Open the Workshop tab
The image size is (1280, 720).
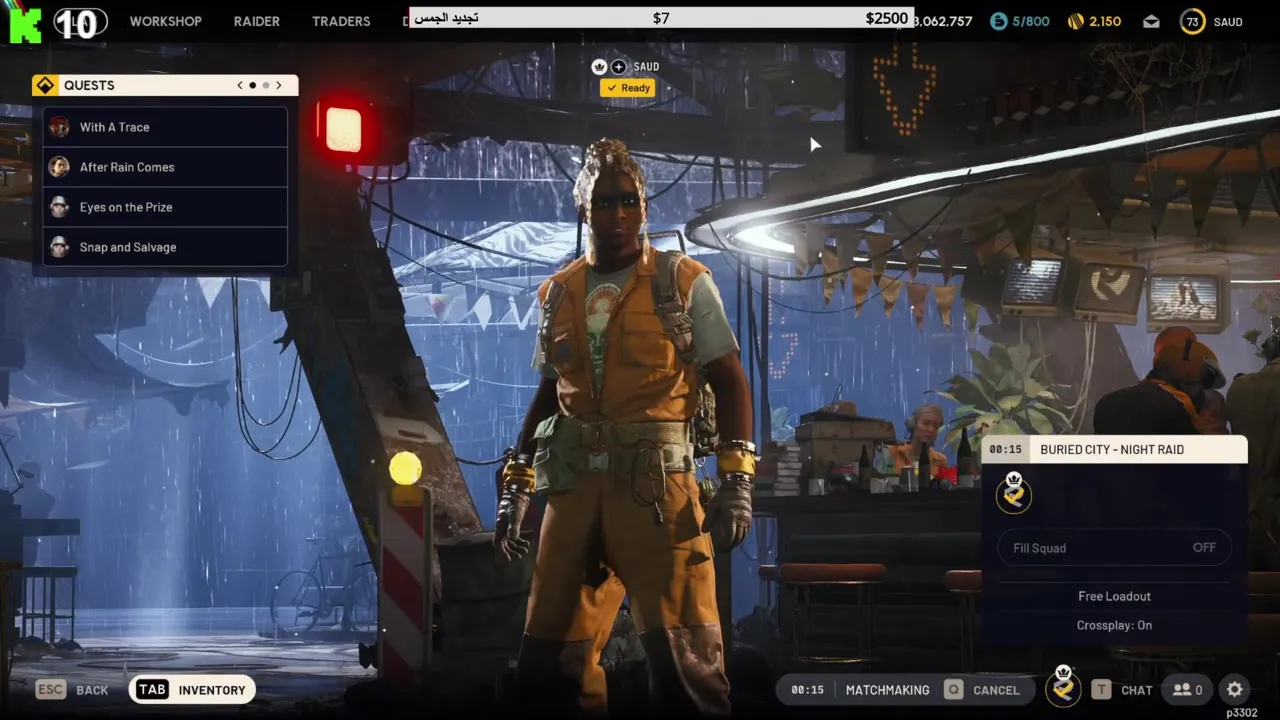[x=165, y=21]
